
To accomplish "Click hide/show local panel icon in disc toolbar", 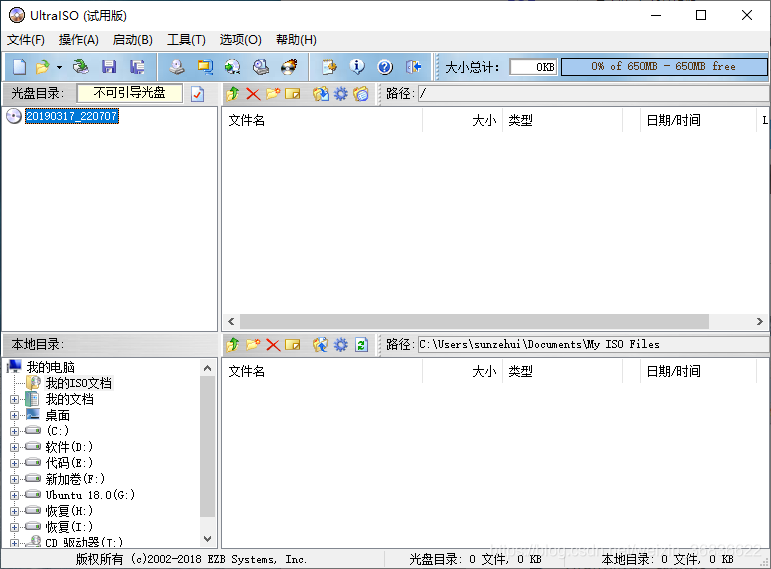I will (361, 93).
